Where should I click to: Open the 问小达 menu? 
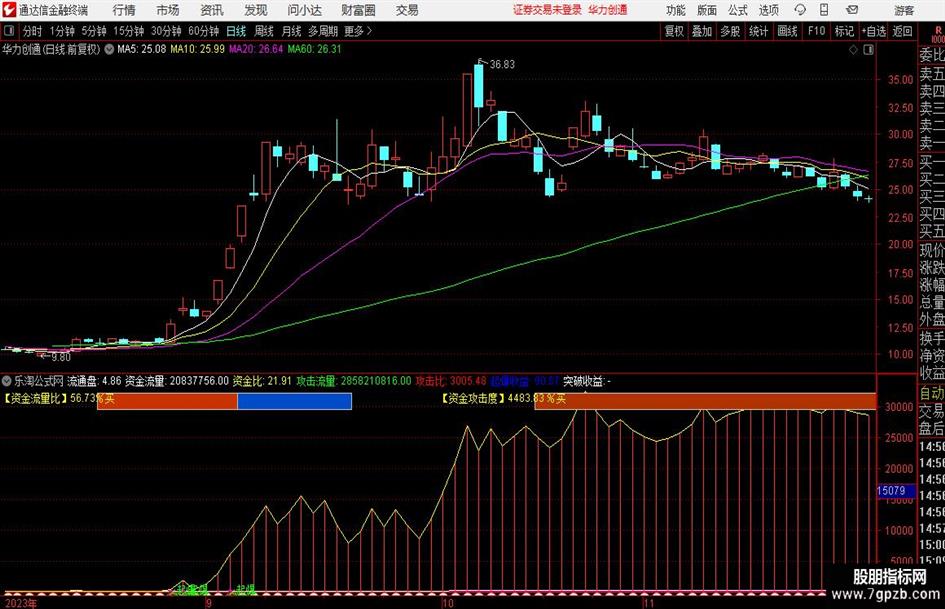[x=304, y=10]
